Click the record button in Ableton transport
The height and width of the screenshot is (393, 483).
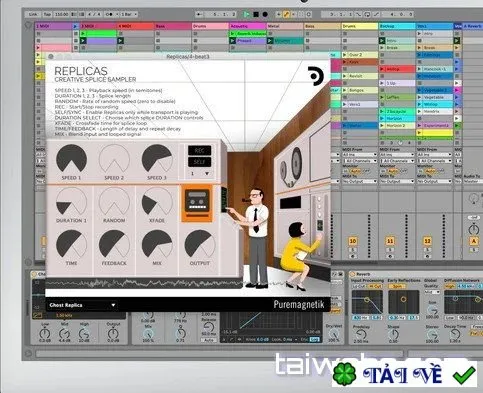(x=265, y=14)
